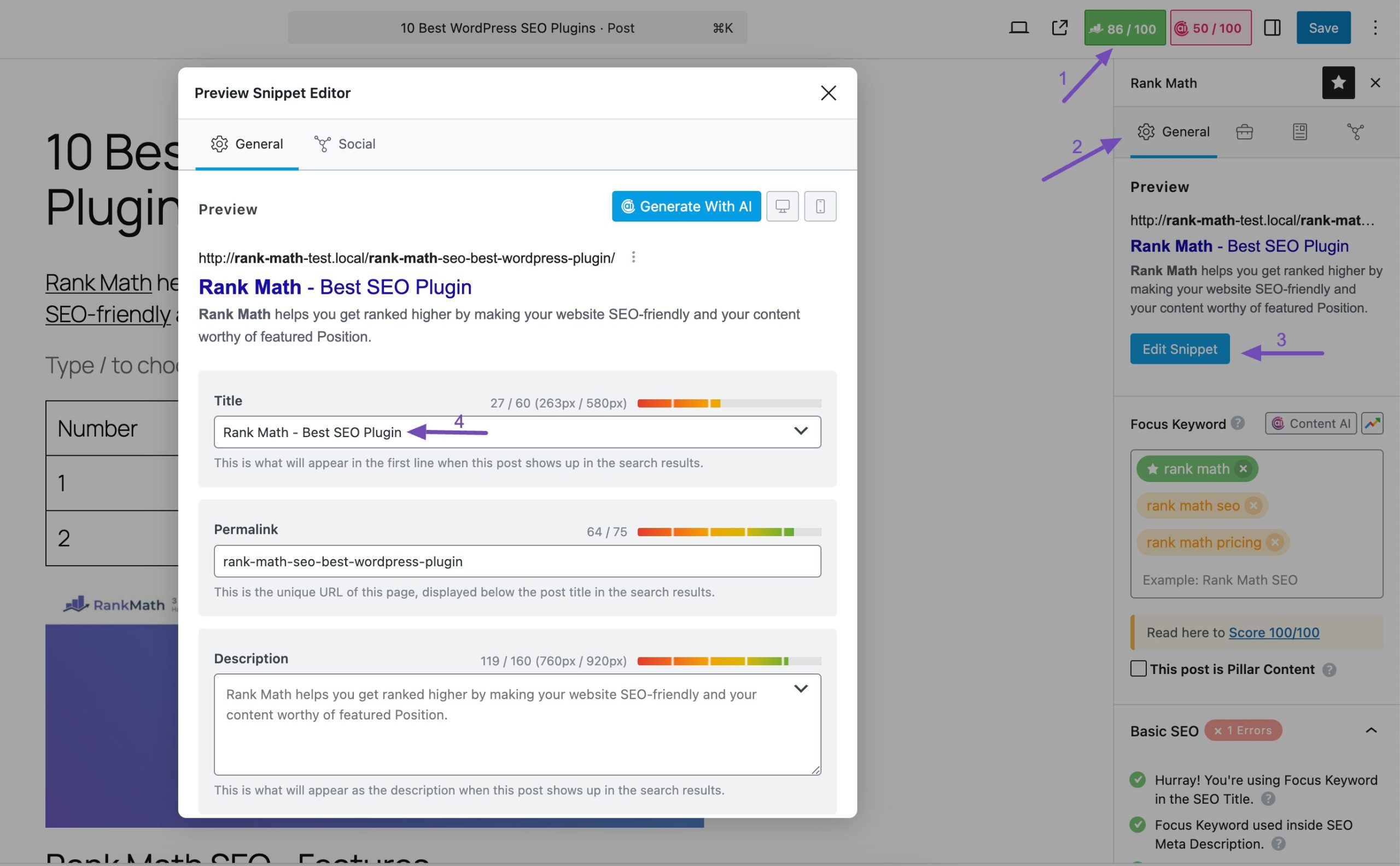This screenshot has height=866, width=1400.
Task: Toggle the mobile preview icon
Action: point(820,206)
